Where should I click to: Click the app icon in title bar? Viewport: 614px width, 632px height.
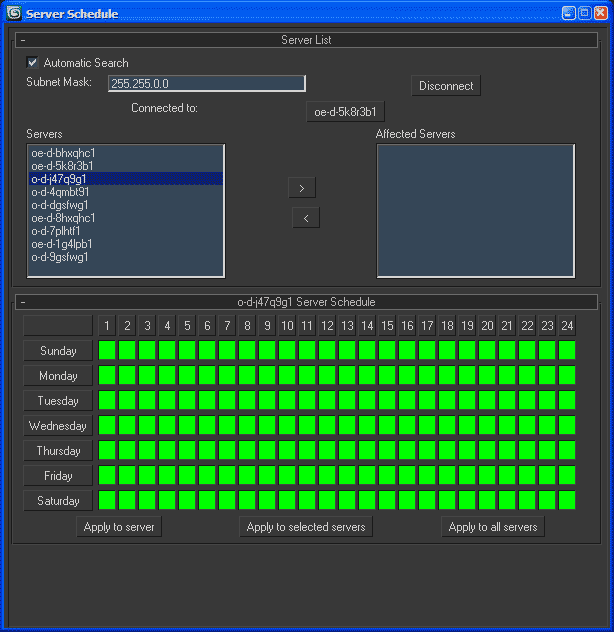[x=14, y=13]
